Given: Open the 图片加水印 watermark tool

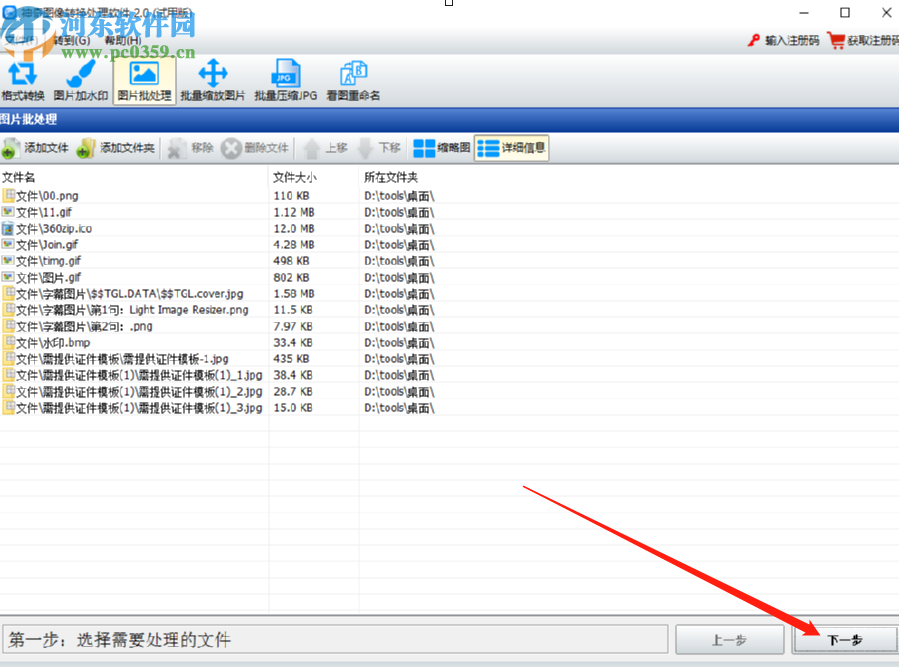Looking at the screenshot, I should [81, 81].
